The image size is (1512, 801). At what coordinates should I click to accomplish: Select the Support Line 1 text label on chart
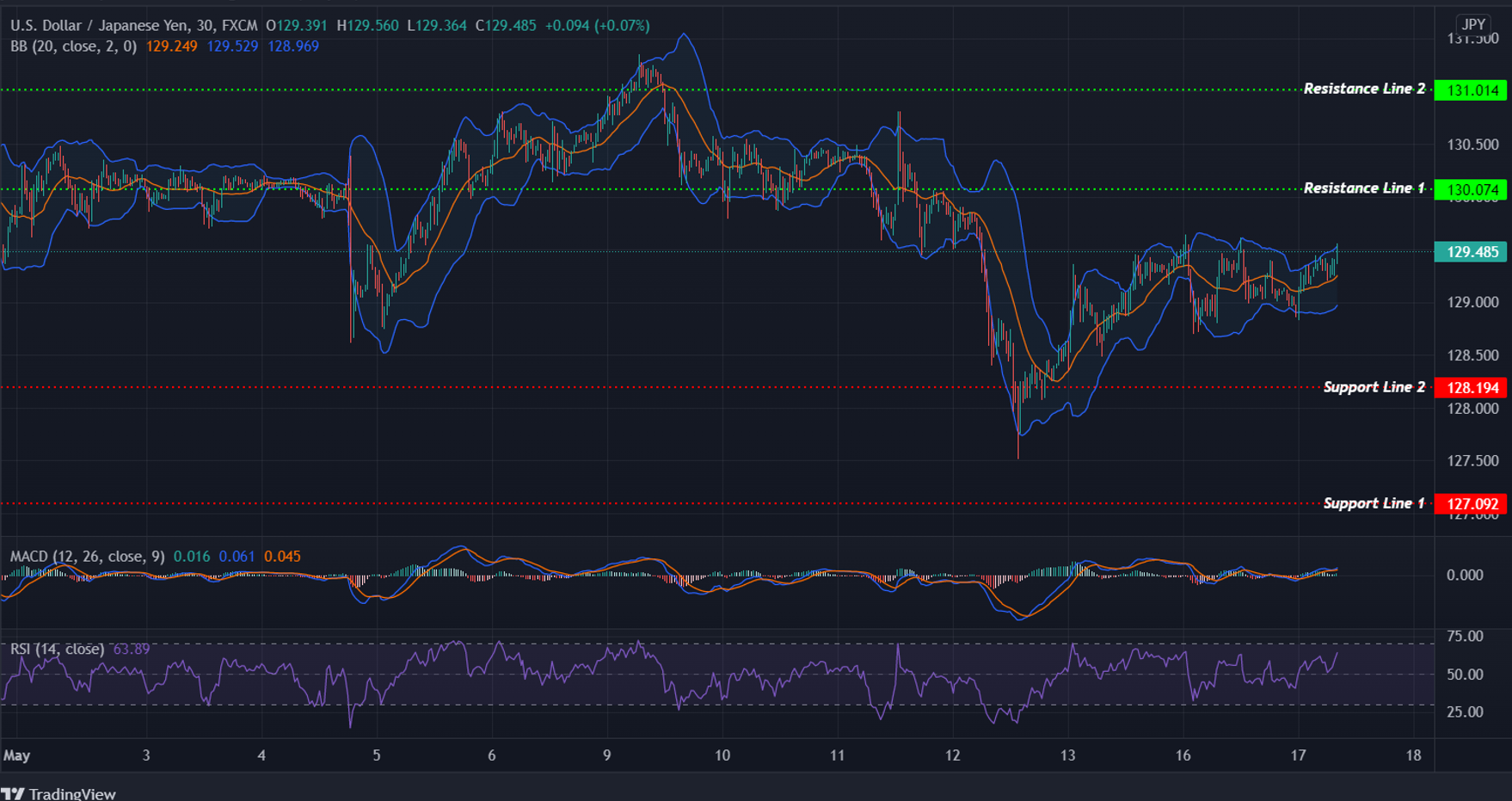tap(1374, 503)
